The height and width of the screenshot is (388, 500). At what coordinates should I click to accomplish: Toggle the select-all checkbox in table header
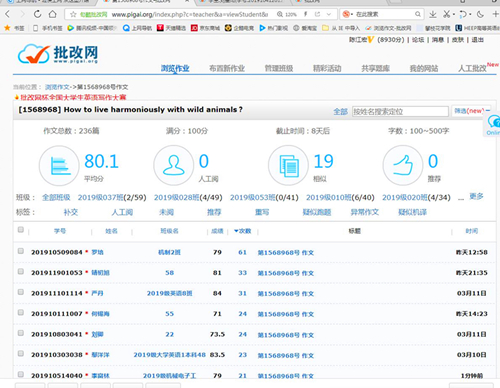21,230
